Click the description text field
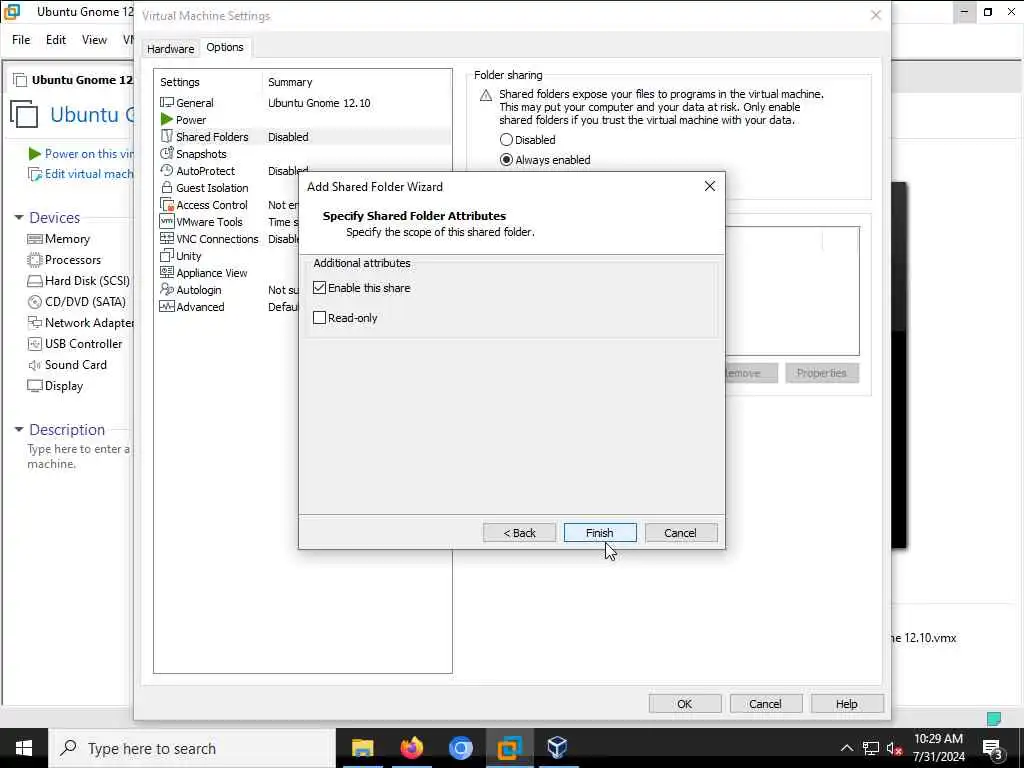 78,456
